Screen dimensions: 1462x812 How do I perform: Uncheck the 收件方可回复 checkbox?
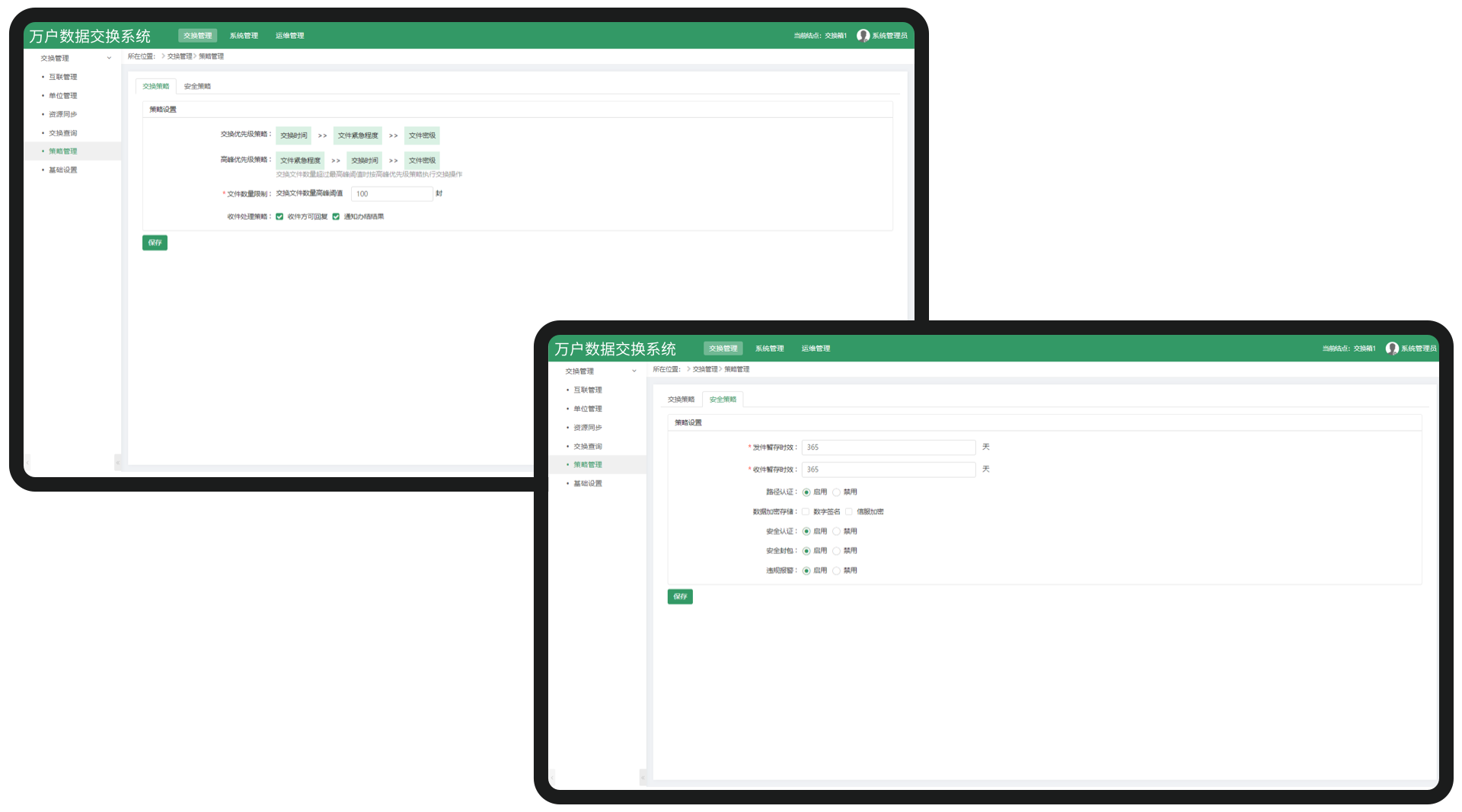point(279,217)
